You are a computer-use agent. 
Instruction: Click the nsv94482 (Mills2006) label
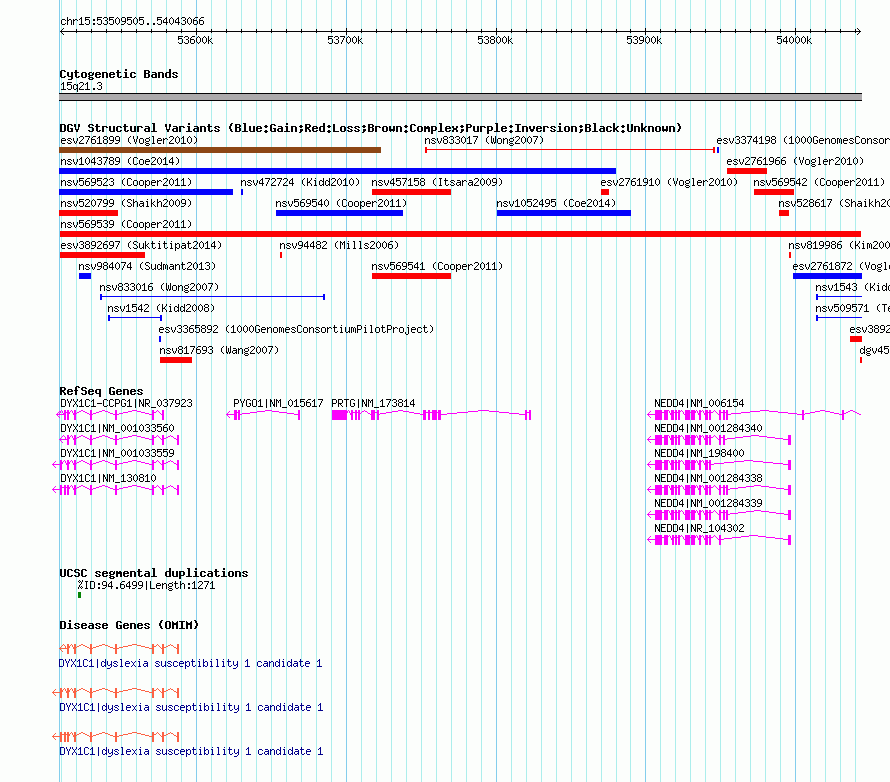click(x=339, y=245)
